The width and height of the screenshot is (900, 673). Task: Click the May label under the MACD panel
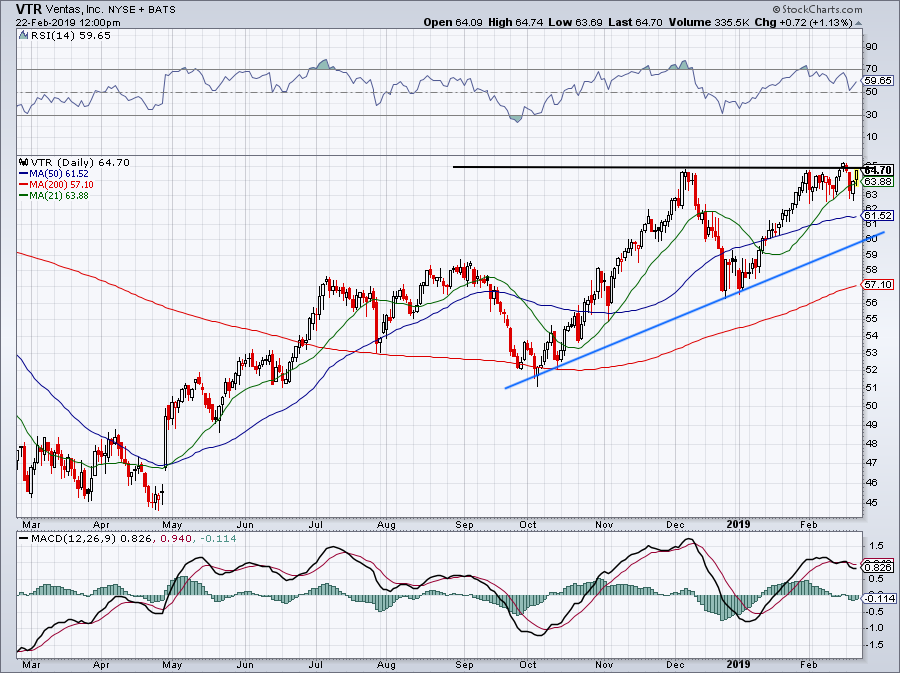[172, 665]
